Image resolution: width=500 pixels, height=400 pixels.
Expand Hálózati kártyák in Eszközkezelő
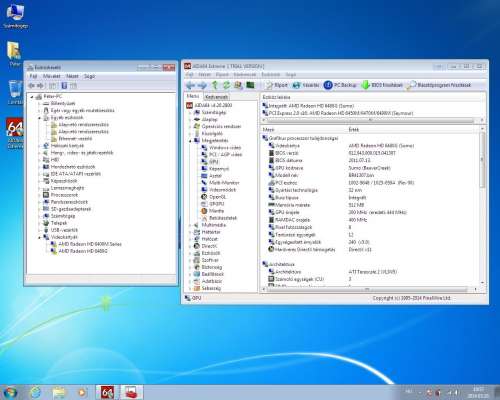pos(39,146)
